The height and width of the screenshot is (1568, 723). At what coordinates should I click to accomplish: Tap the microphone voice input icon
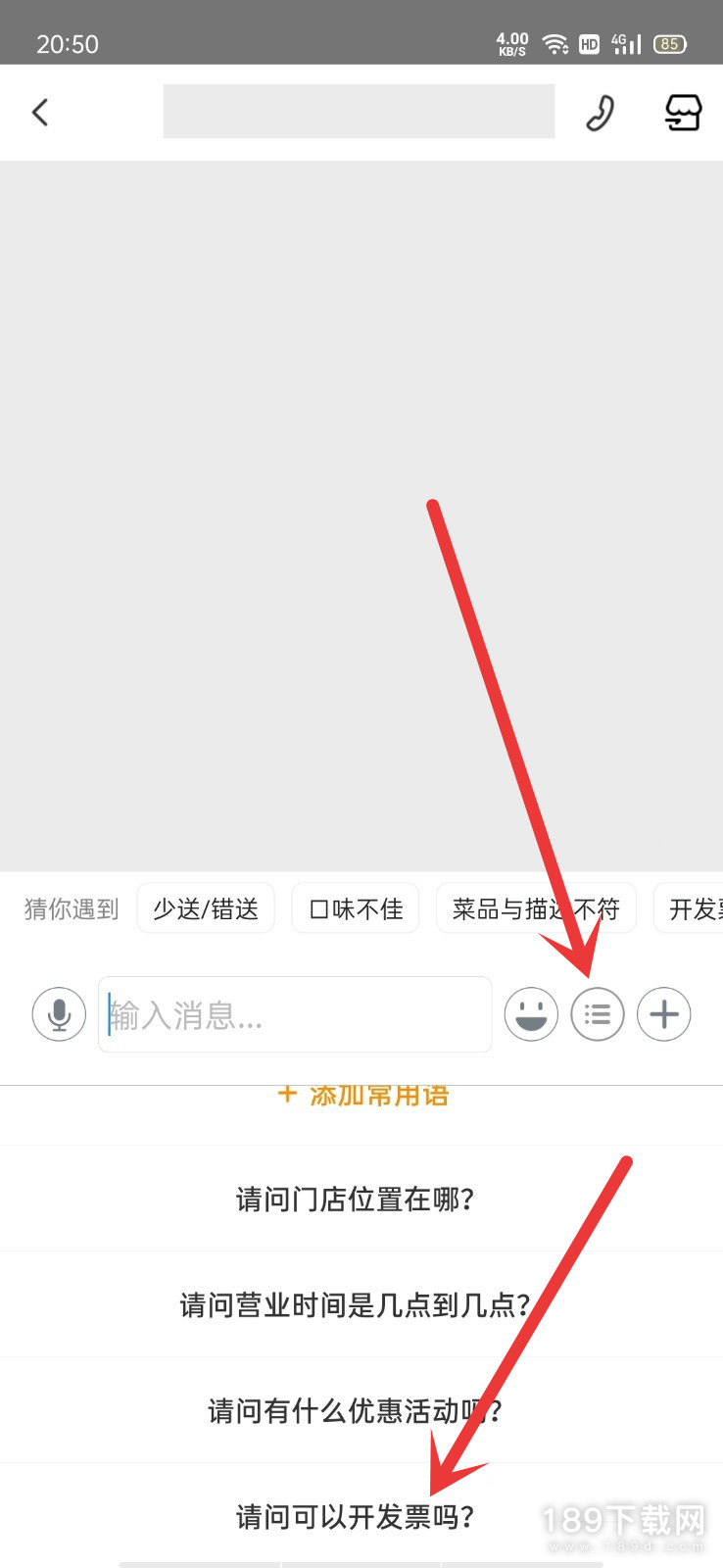59,1014
